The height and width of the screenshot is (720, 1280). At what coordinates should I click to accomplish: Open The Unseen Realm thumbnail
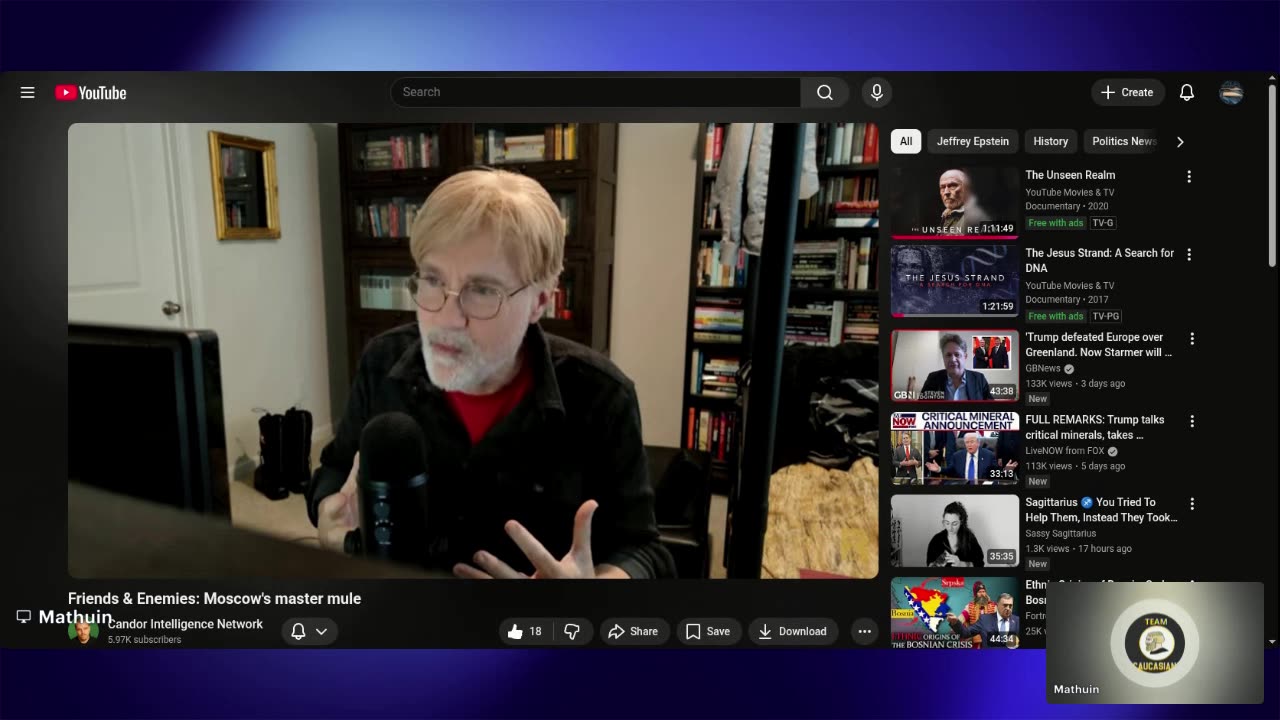point(955,202)
